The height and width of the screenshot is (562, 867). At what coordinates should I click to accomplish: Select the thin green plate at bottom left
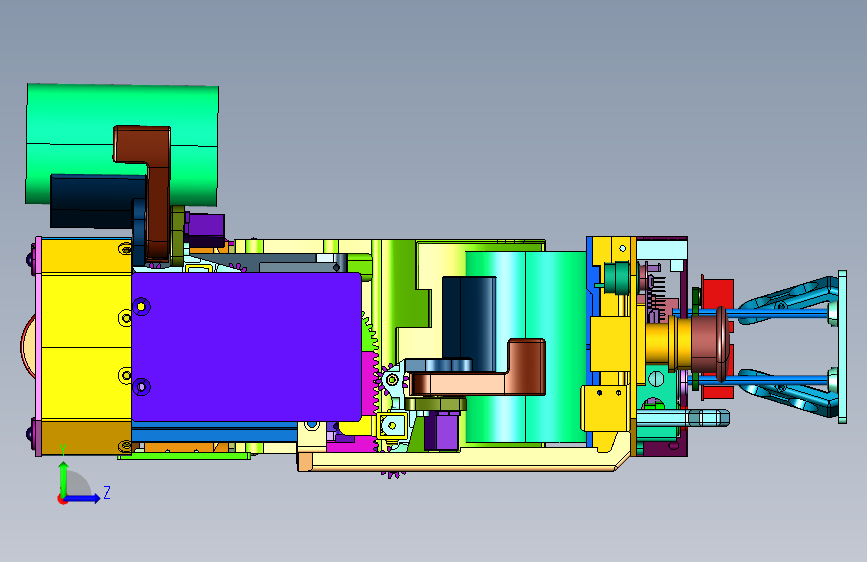184,456
